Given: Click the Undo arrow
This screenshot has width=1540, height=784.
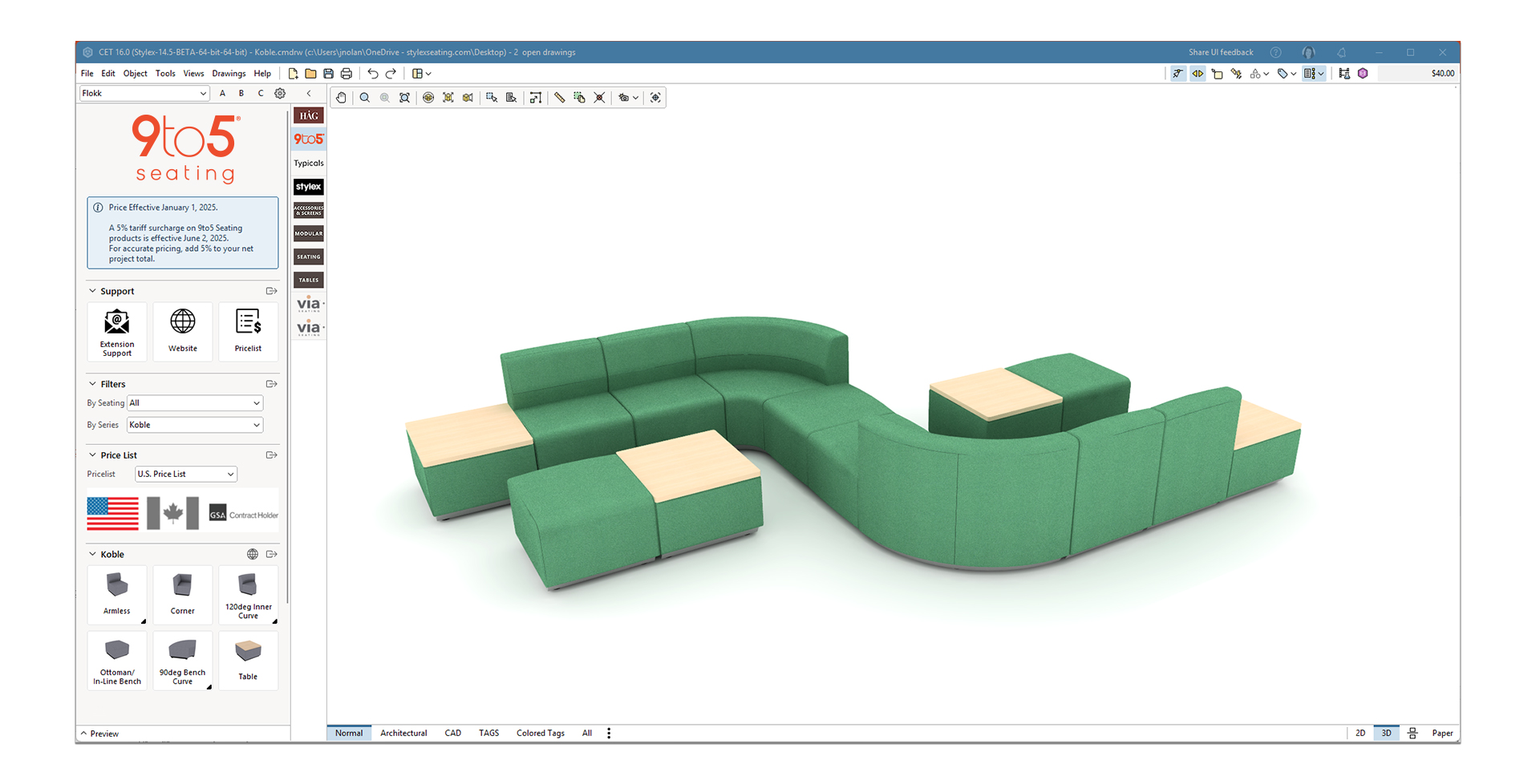Looking at the screenshot, I should 373,74.
